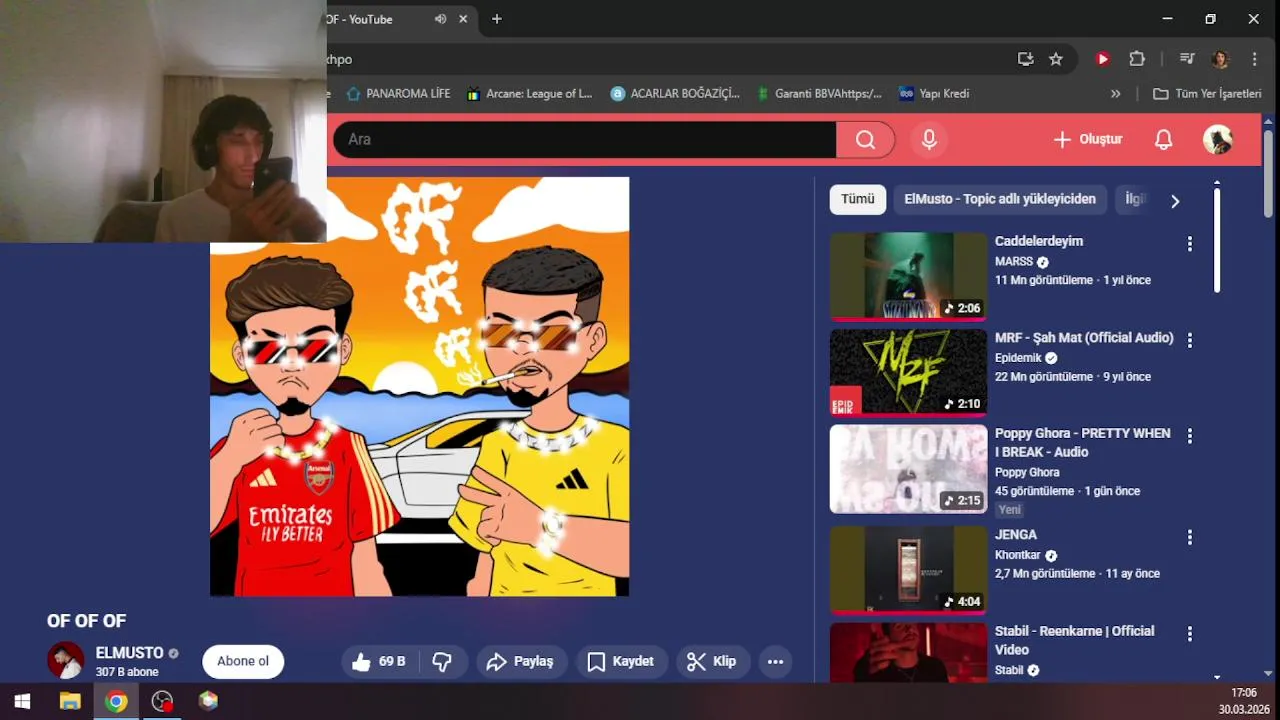Viewport: 1280px width, 720px height.
Task: Subscribe using the Abone ol button
Action: pos(243,661)
